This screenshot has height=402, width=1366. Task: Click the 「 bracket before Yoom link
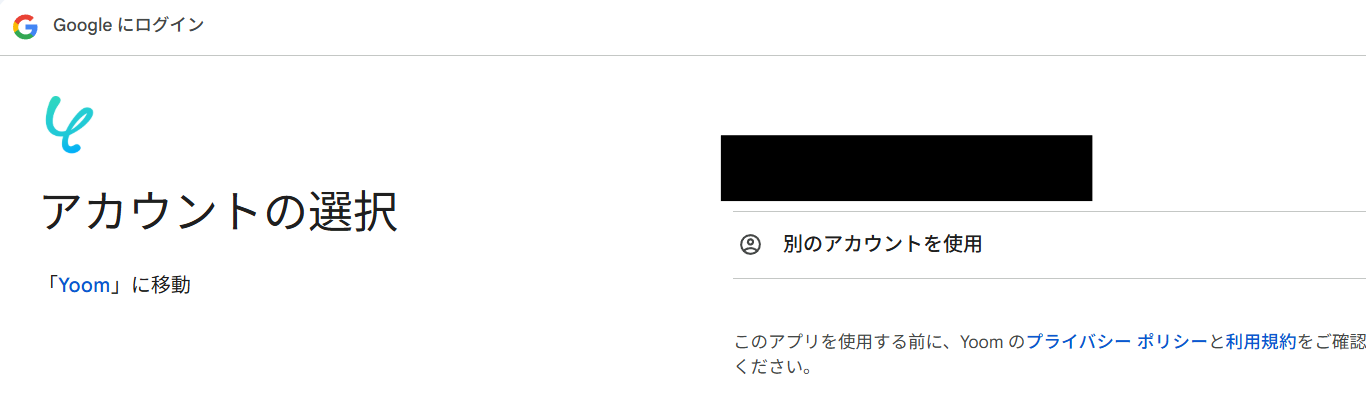point(51,285)
